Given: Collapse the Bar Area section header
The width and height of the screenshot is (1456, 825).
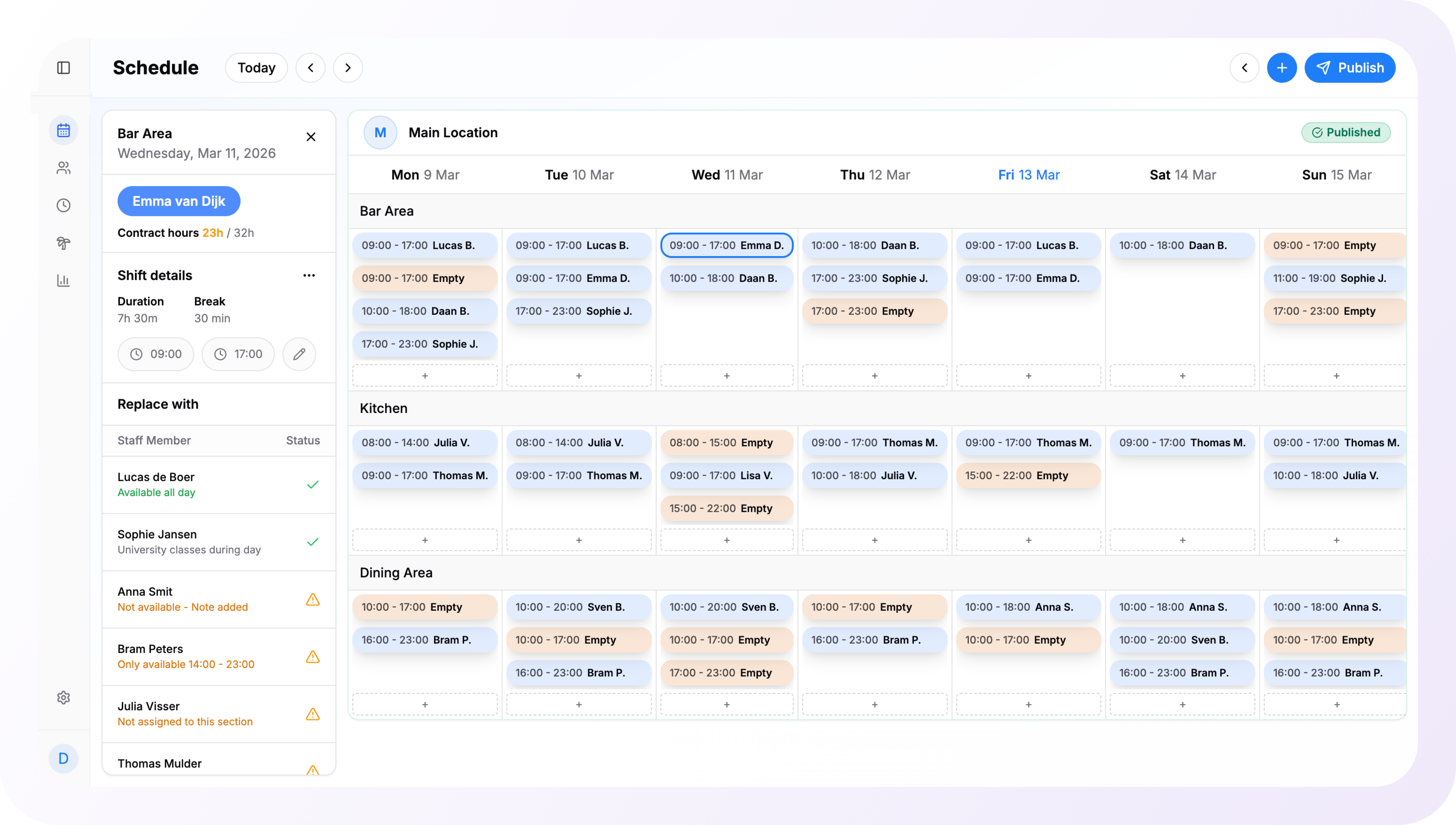Looking at the screenshot, I should [877, 211].
